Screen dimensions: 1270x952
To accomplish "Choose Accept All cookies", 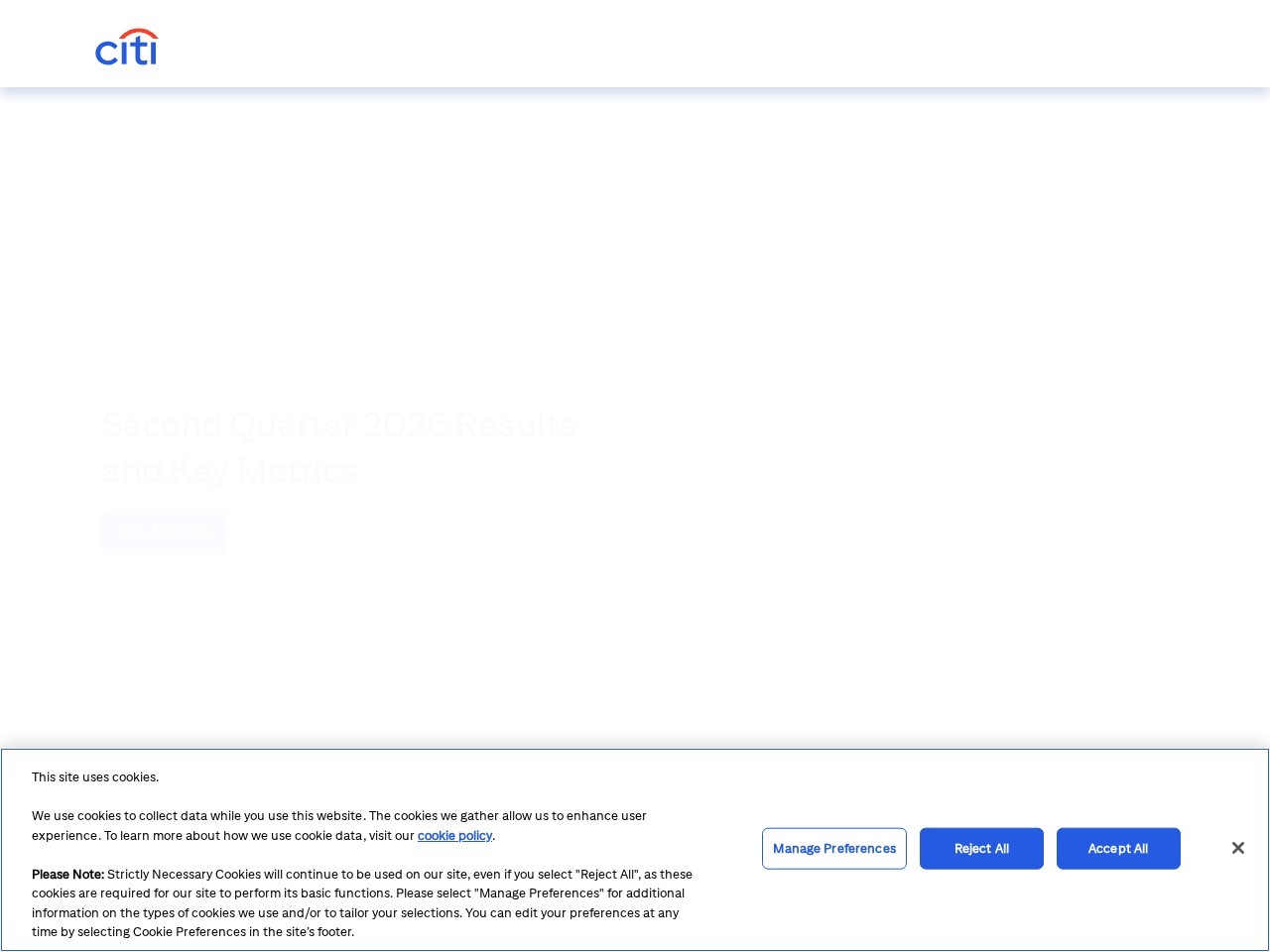I will [1118, 849].
